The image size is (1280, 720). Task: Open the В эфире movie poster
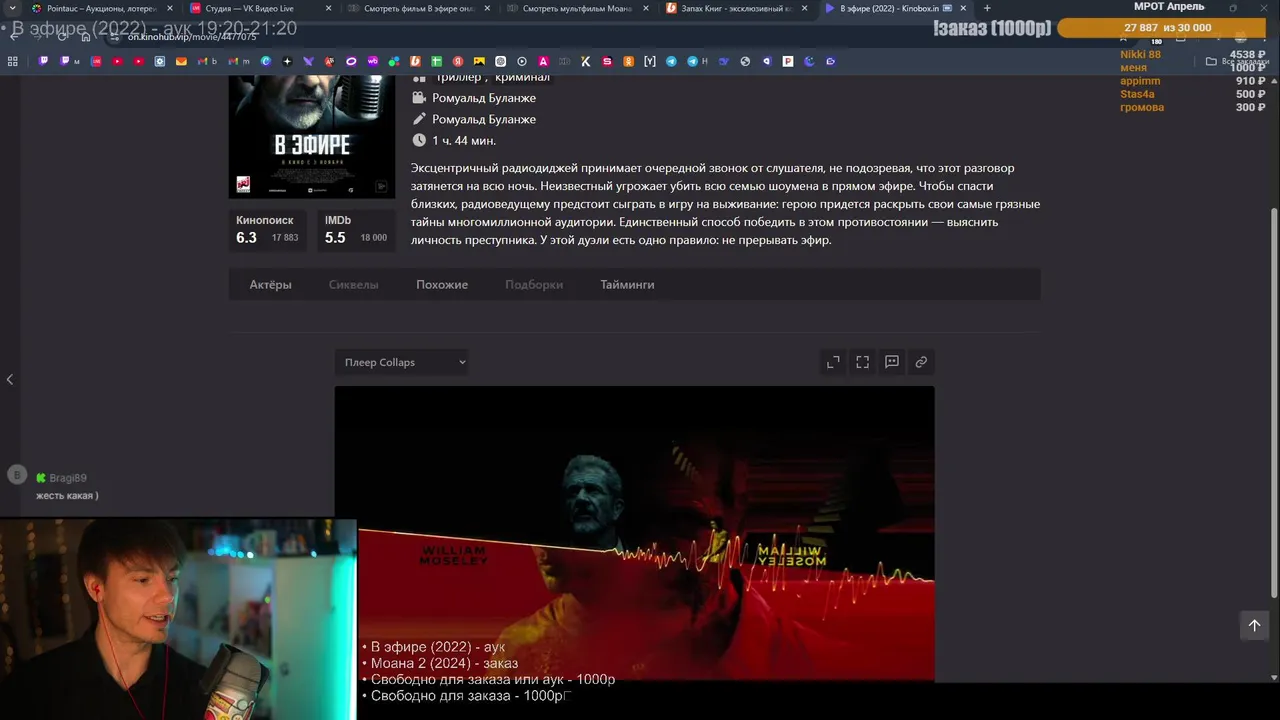pyautogui.click(x=312, y=136)
